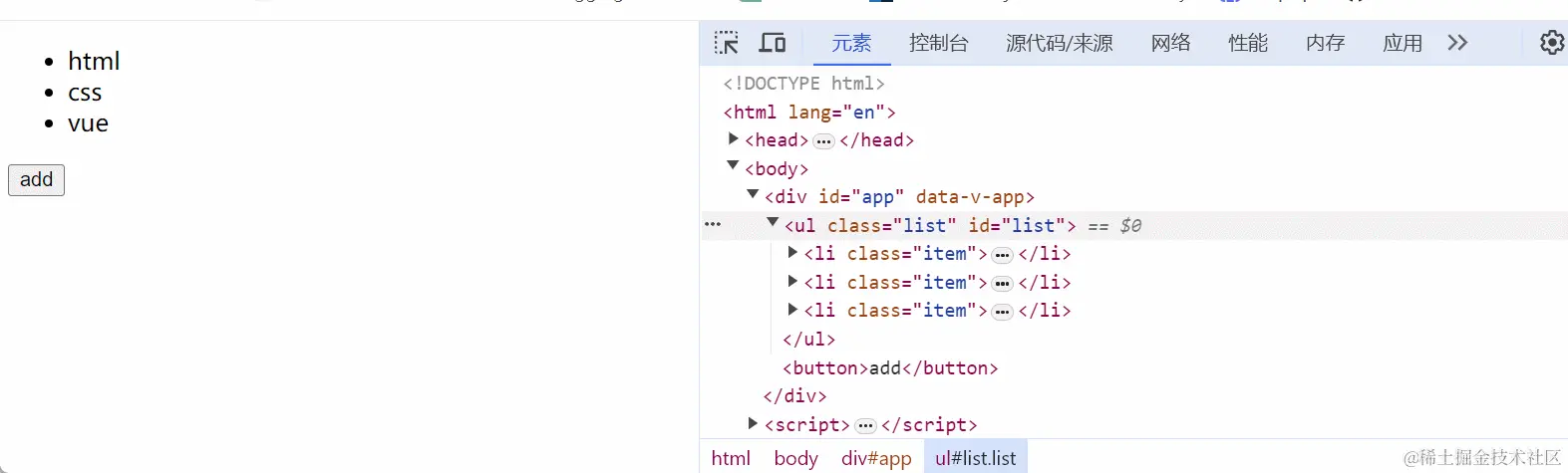
Task: Expand the script ellipsis badge
Action: 866,426
